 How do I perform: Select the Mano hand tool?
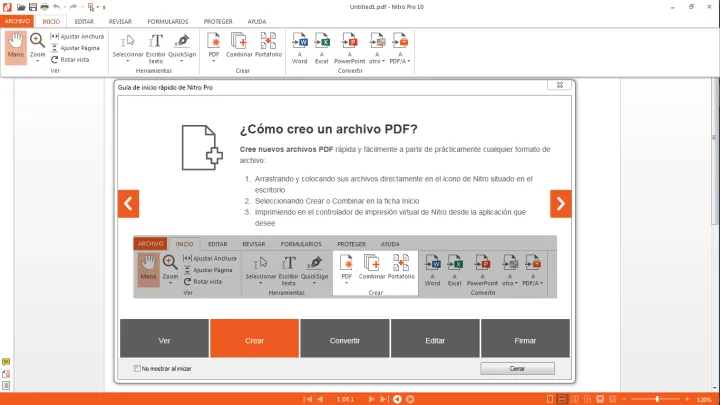click(16, 47)
